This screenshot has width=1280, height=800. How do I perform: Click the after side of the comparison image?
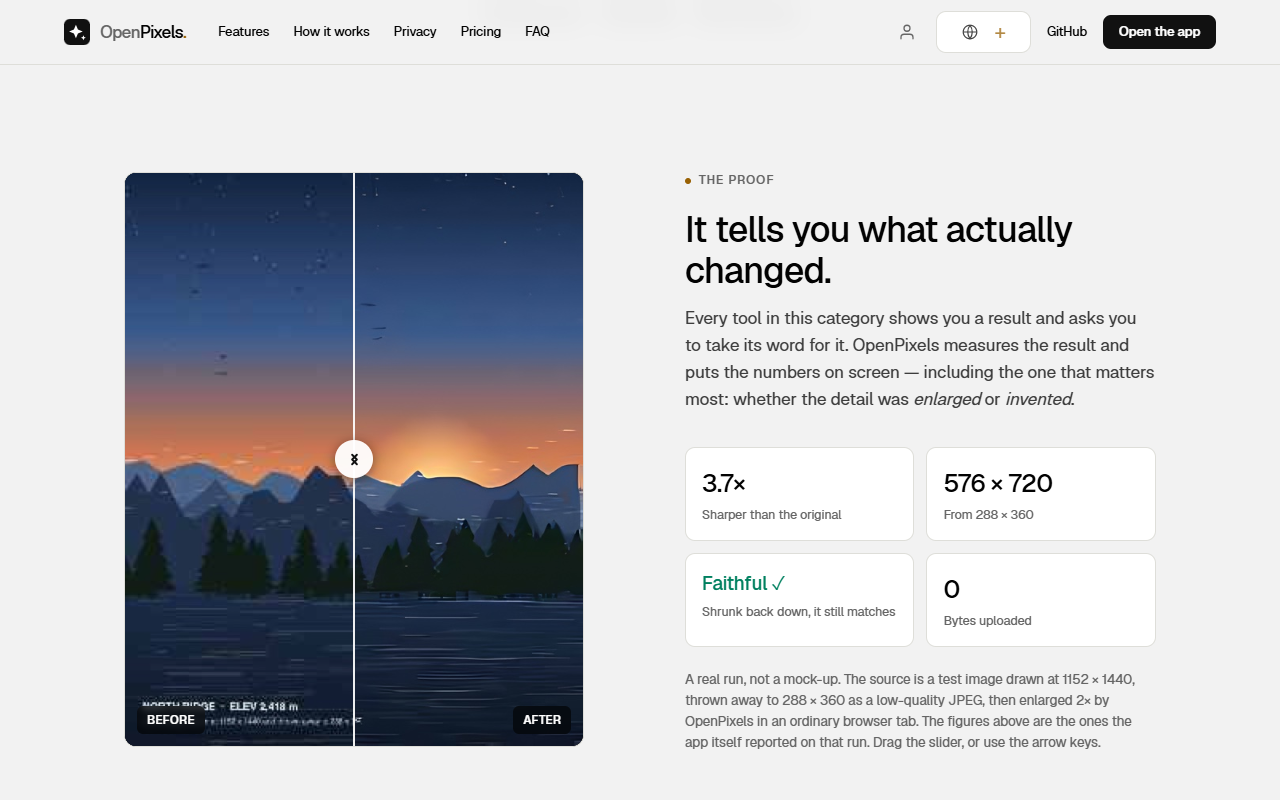pos(469,459)
